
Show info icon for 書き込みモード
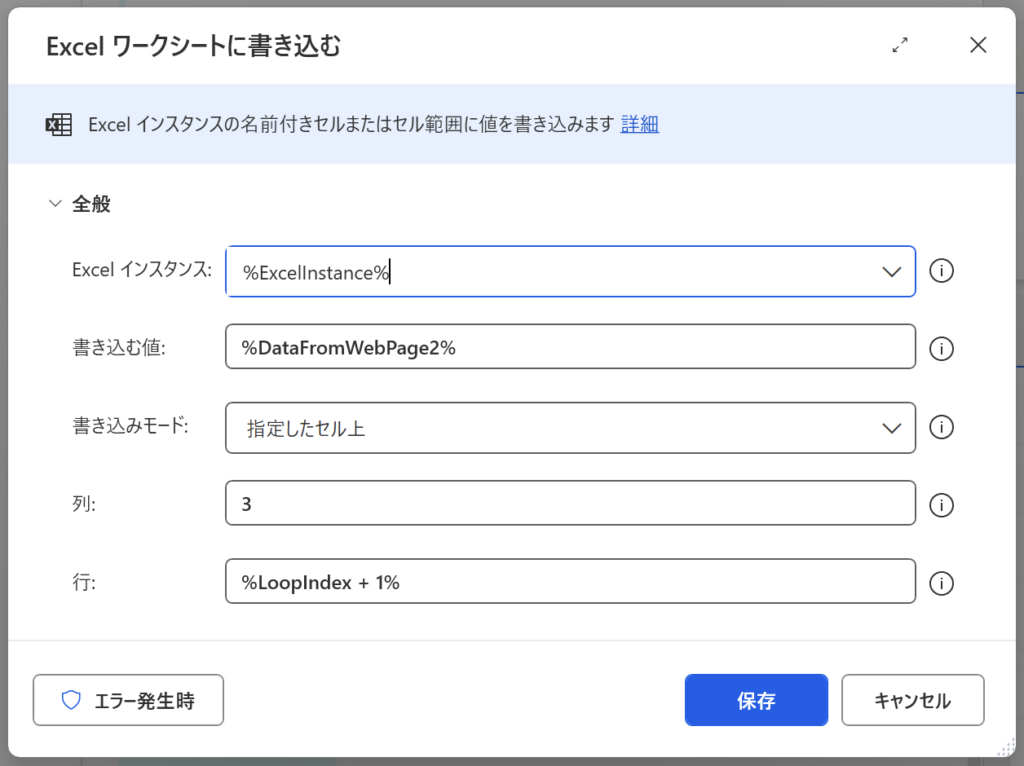(941, 427)
